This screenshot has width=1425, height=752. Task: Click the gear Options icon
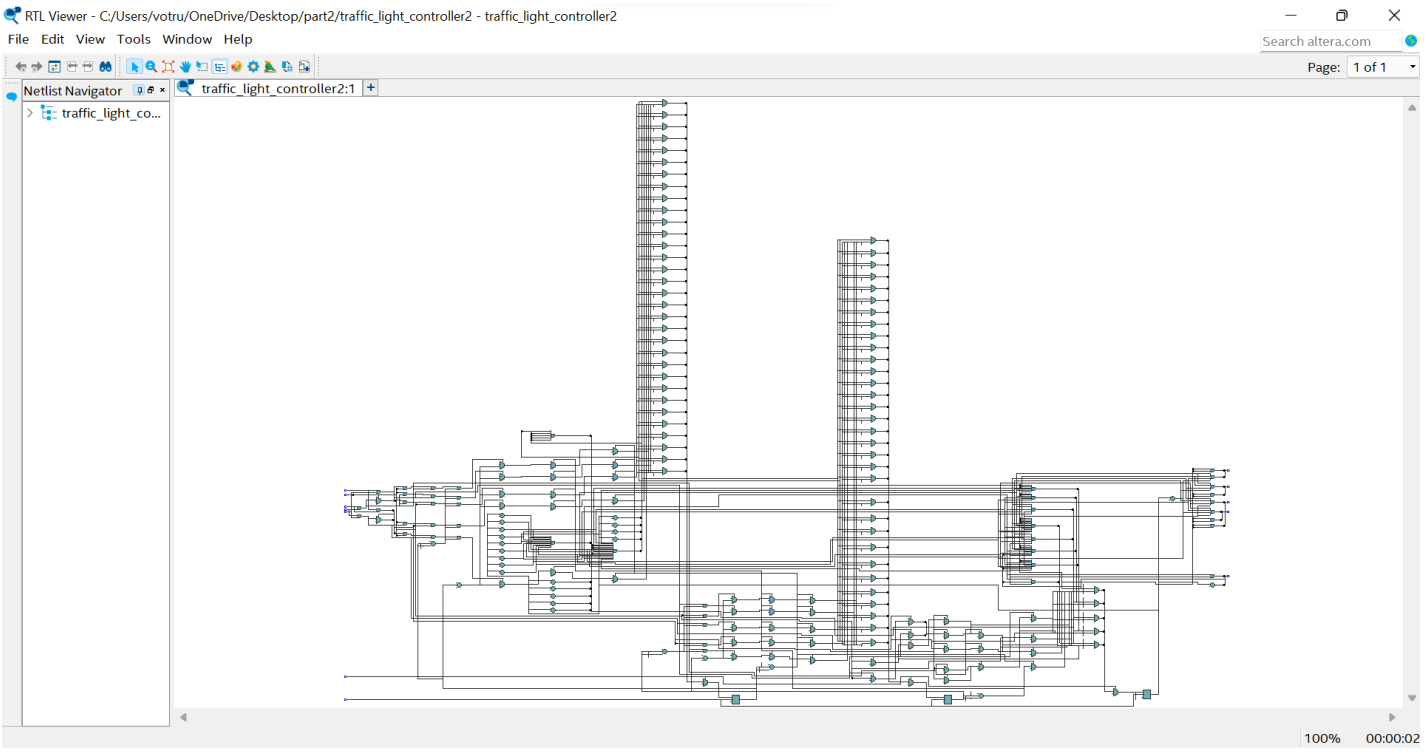pos(253,67)
